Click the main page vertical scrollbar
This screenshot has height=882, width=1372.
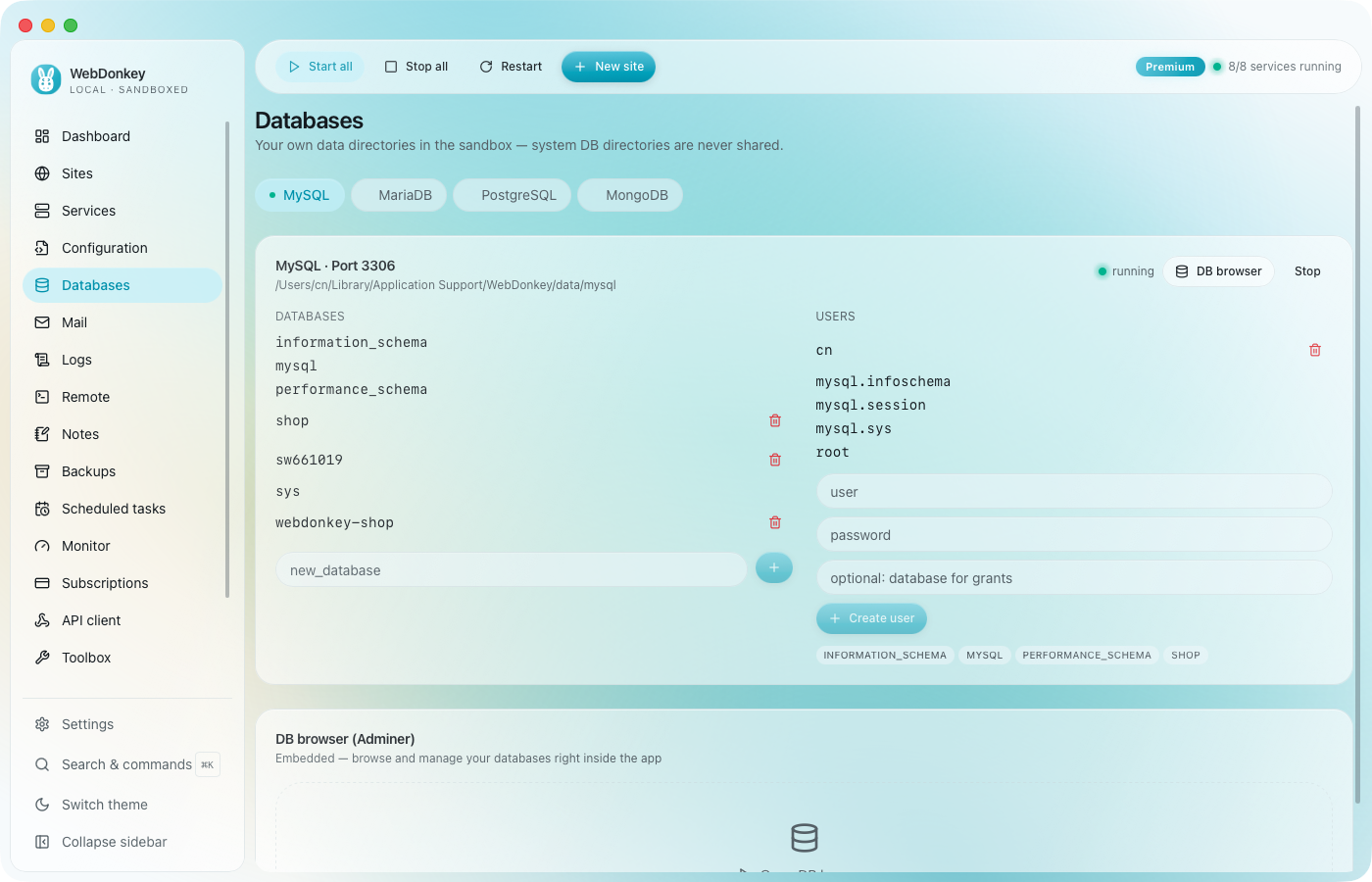point(1357,455)
